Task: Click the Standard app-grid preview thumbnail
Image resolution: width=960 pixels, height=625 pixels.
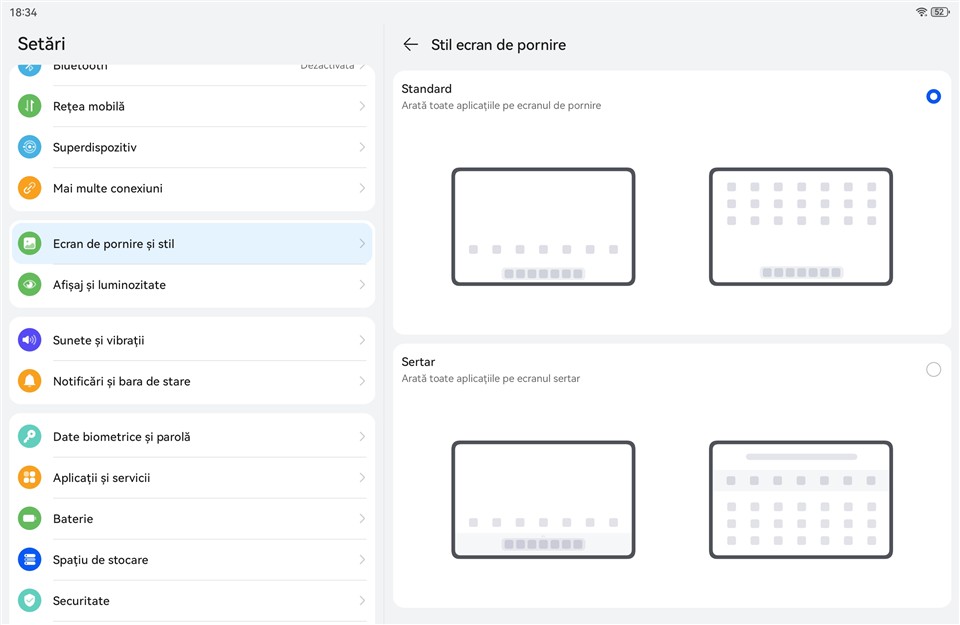Action: pyautogui.click(x=800, y=227)
